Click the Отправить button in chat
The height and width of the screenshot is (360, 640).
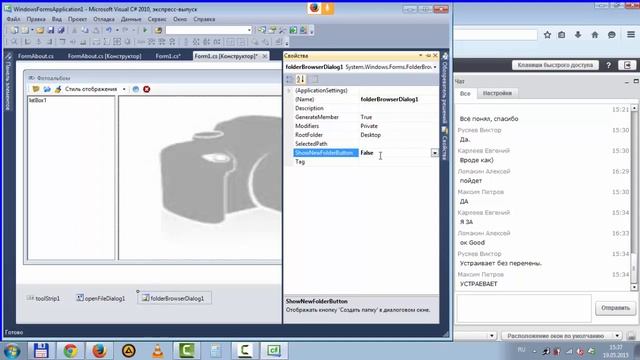click(615, 308)
